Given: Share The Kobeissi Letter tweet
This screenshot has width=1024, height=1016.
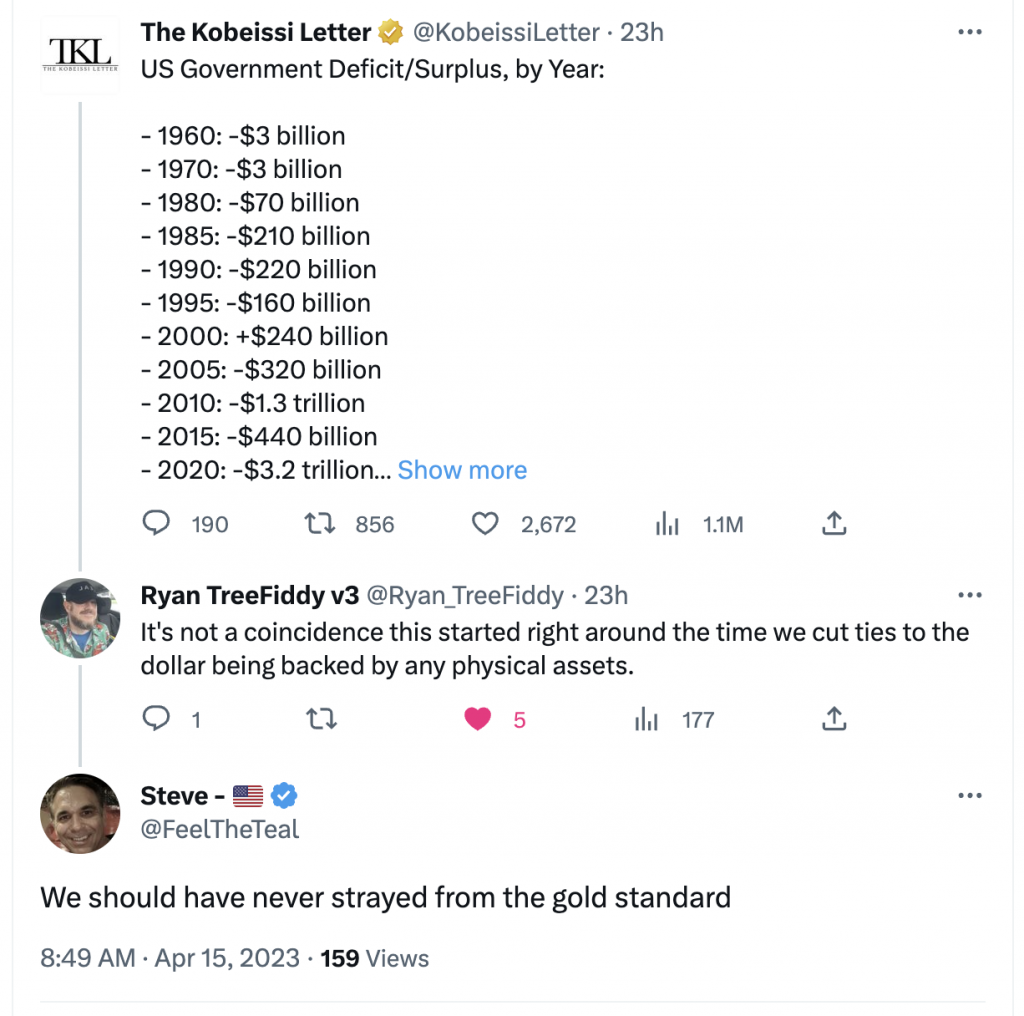Looking at the screenshot, I should click(835, 523).
